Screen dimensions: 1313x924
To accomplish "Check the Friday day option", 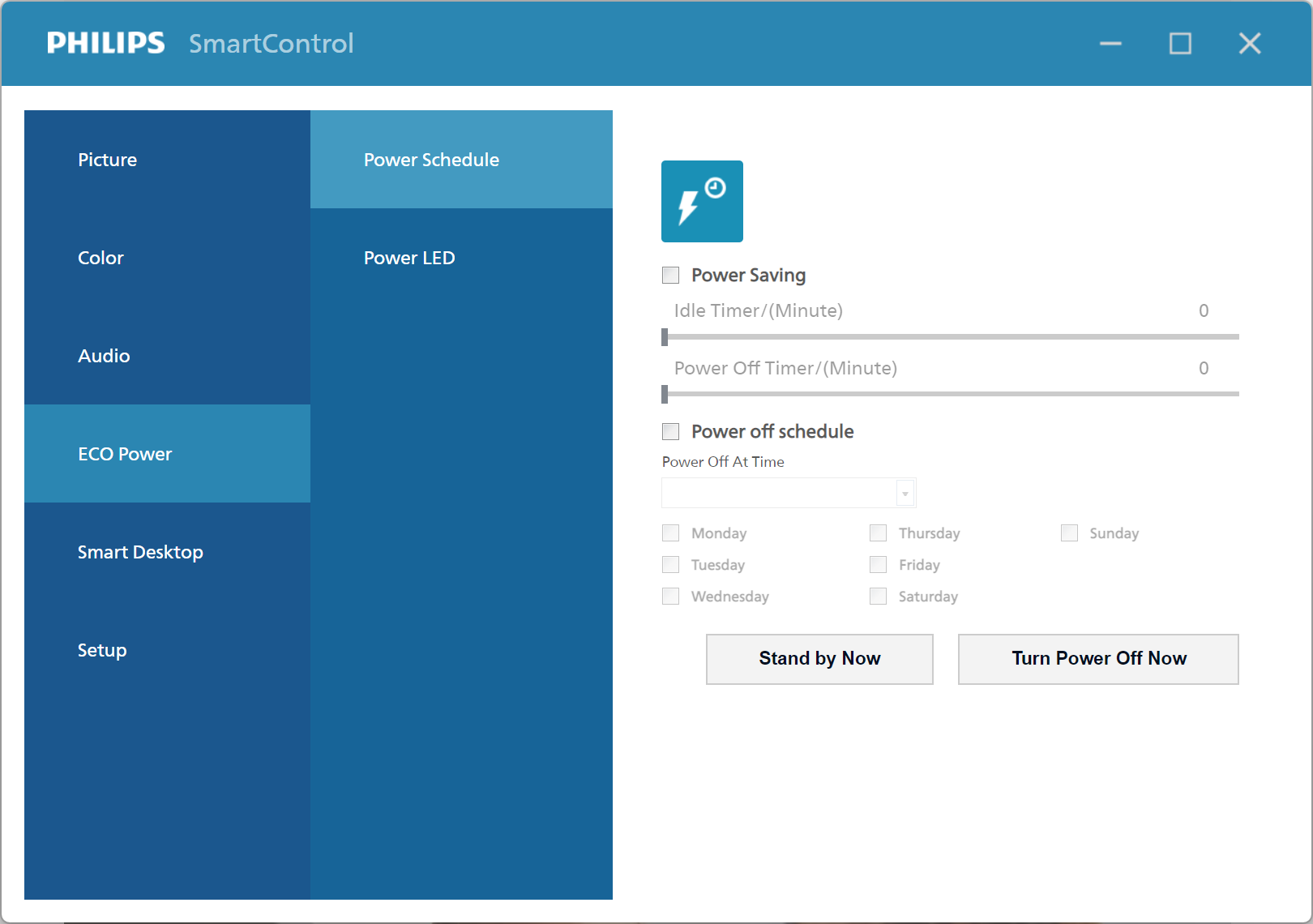I will (x=879, y=565).
